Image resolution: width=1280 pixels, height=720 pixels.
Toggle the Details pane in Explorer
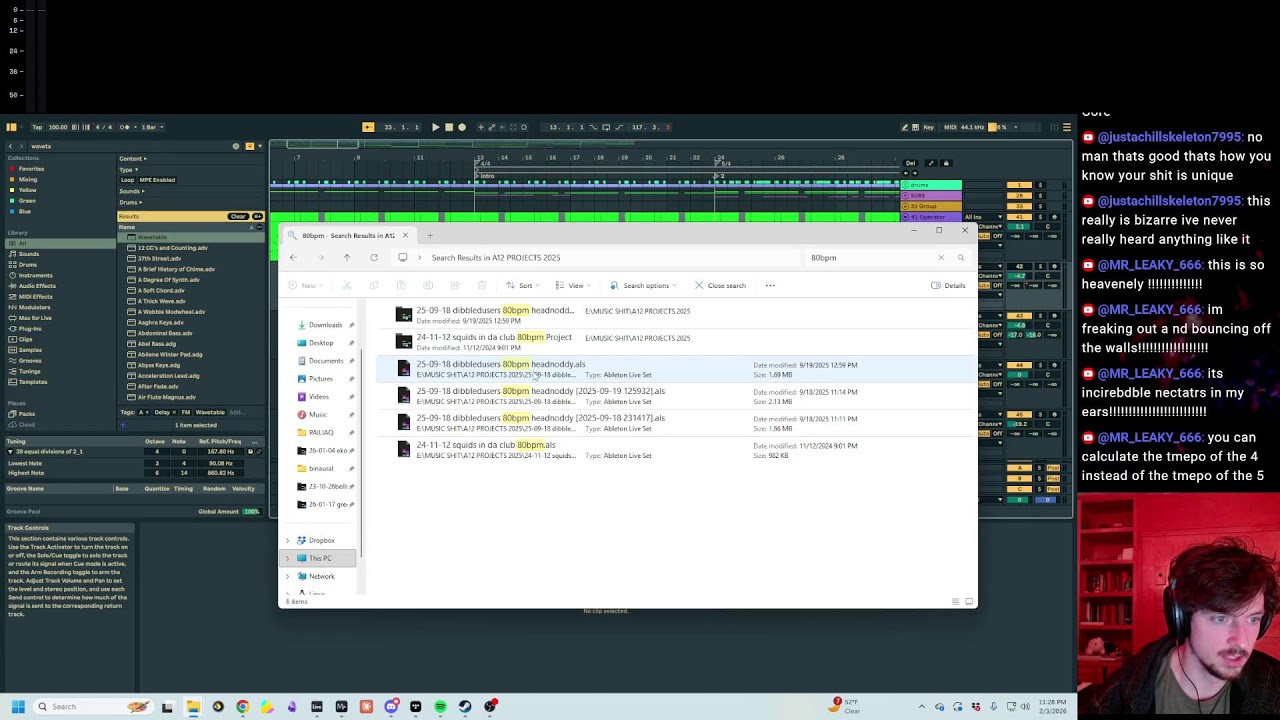[948, 286]
